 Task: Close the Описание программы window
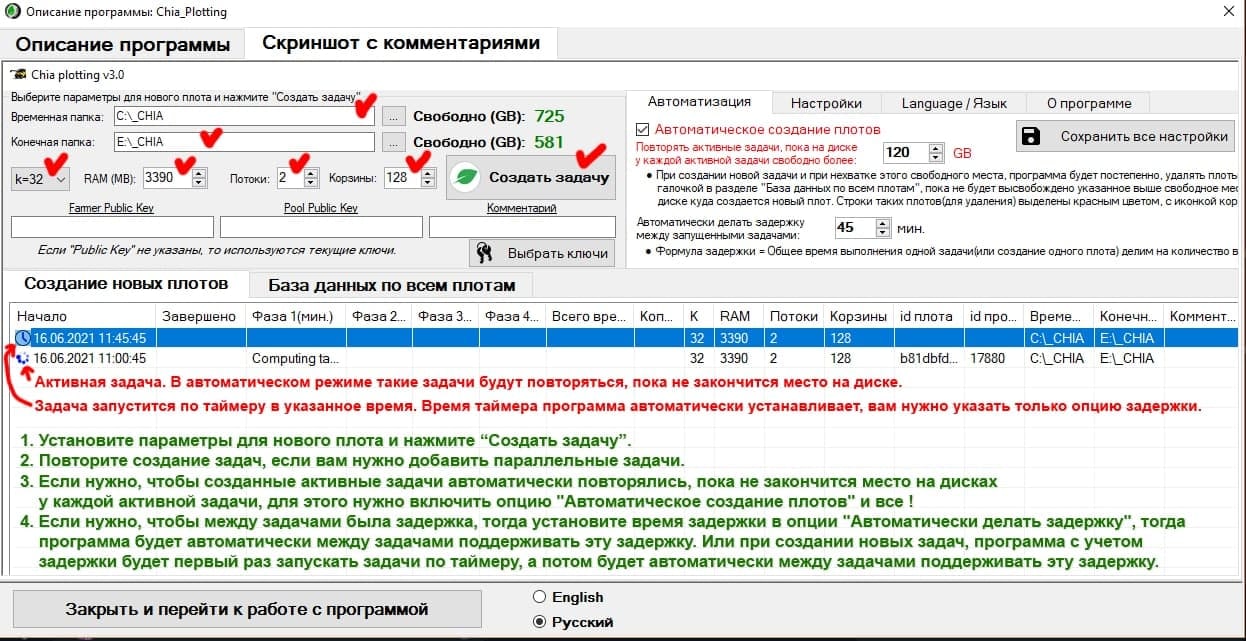click(x=1227, y=11)
